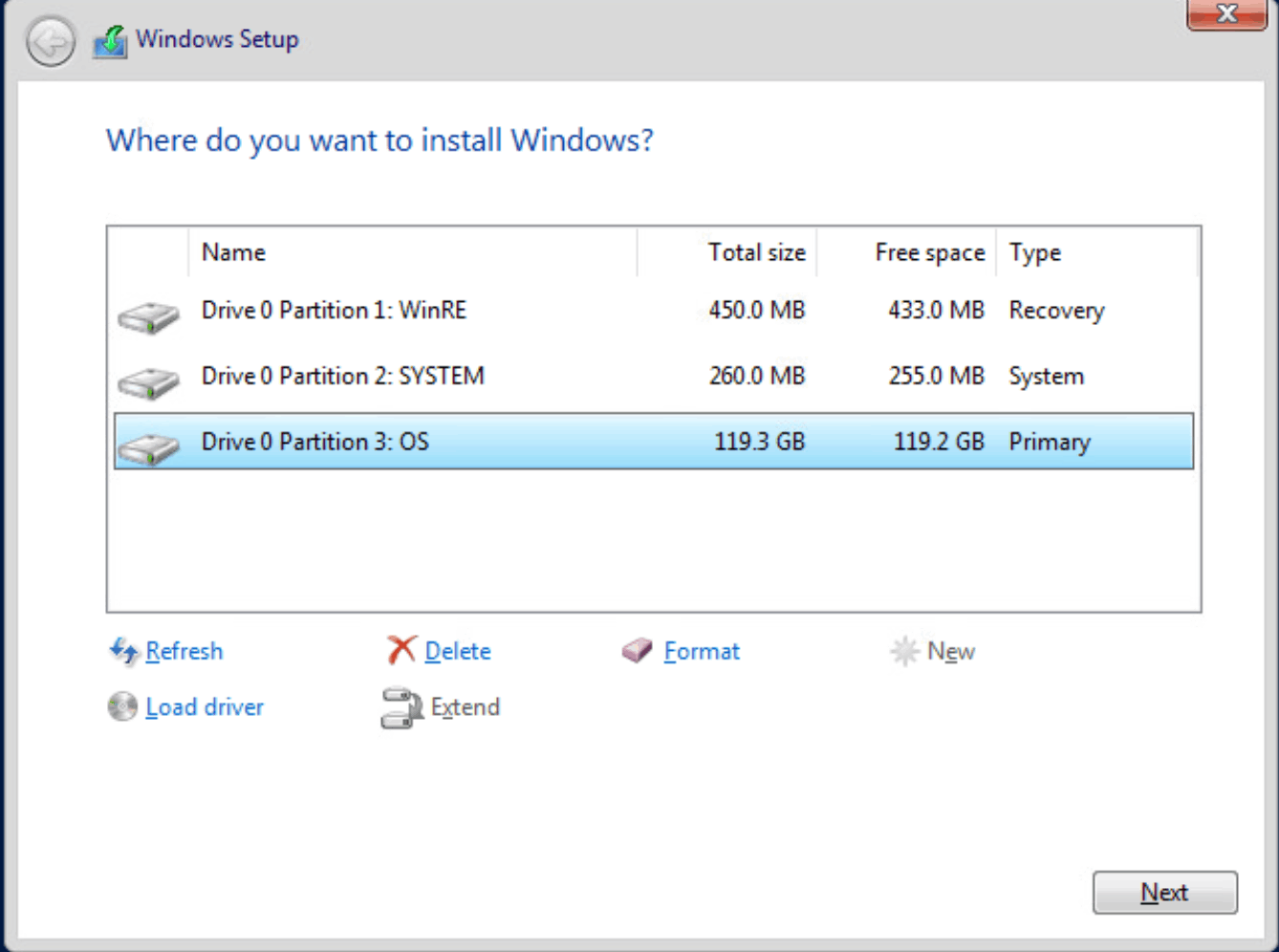Click the 119.3 GB total size cell
This screenshot has width=1279, height=952.
pos(760,442)
